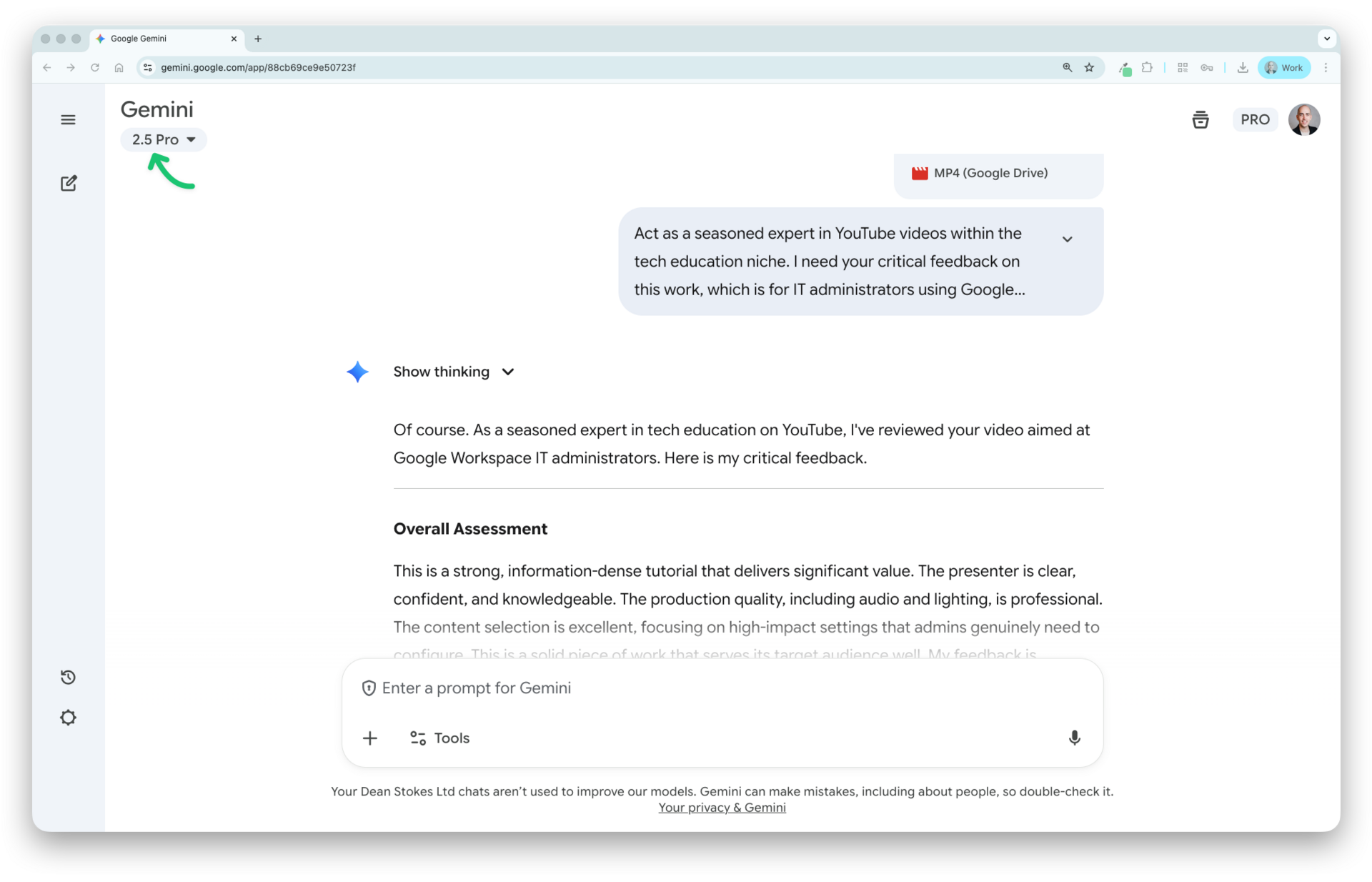Open the downloads icon in the toolbar
Viewport: 1372px width, 882px height.
1242,67
